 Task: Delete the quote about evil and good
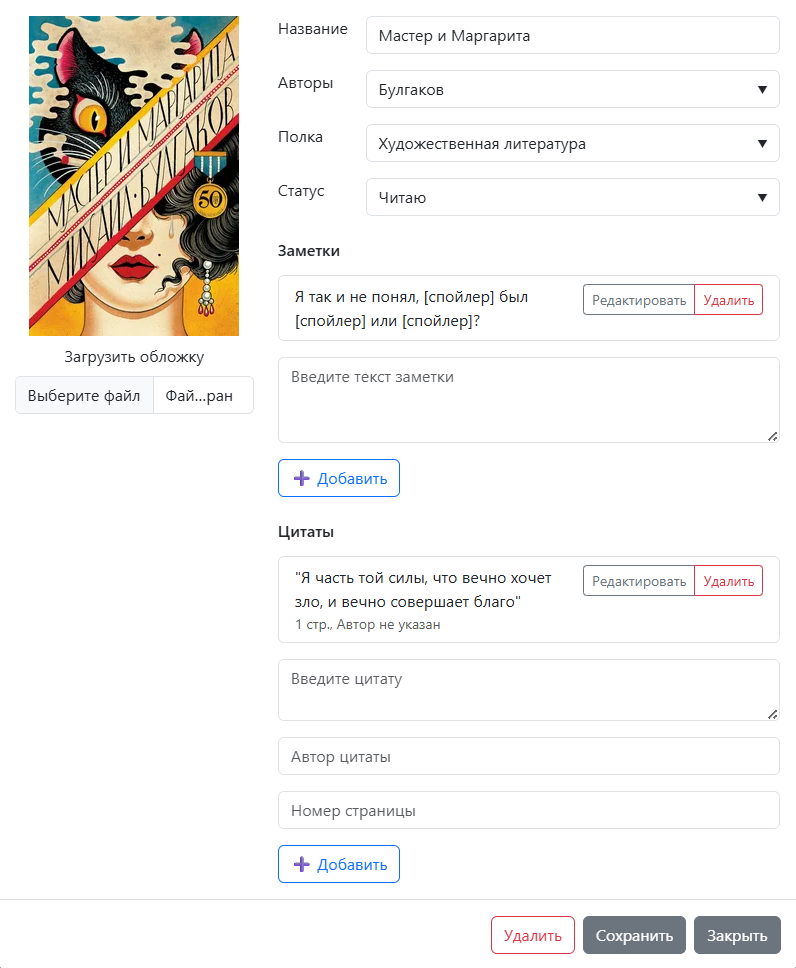[728, 581]
